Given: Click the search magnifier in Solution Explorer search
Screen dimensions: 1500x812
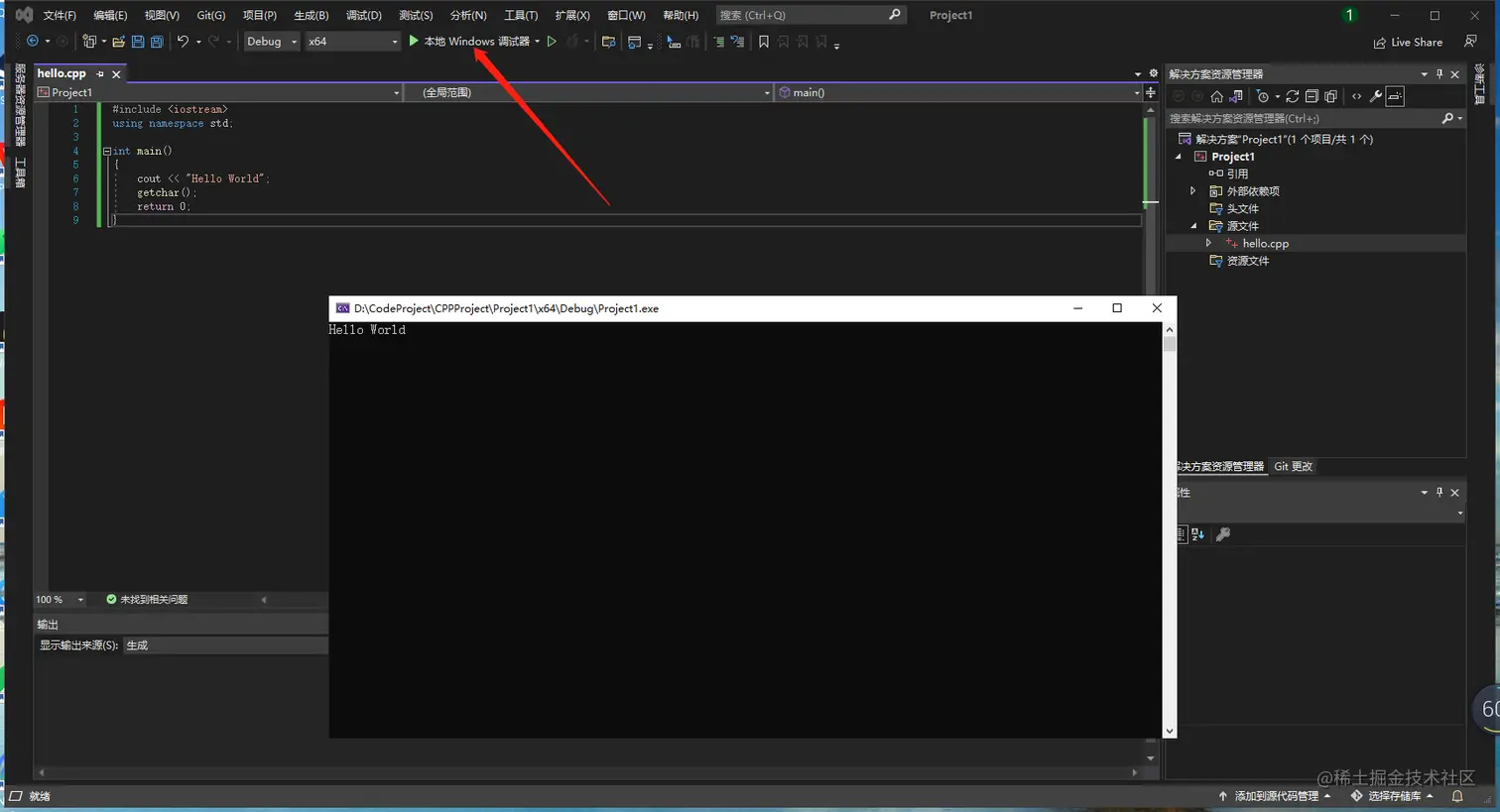Looking at the screenshot, I should (1447, 118).
